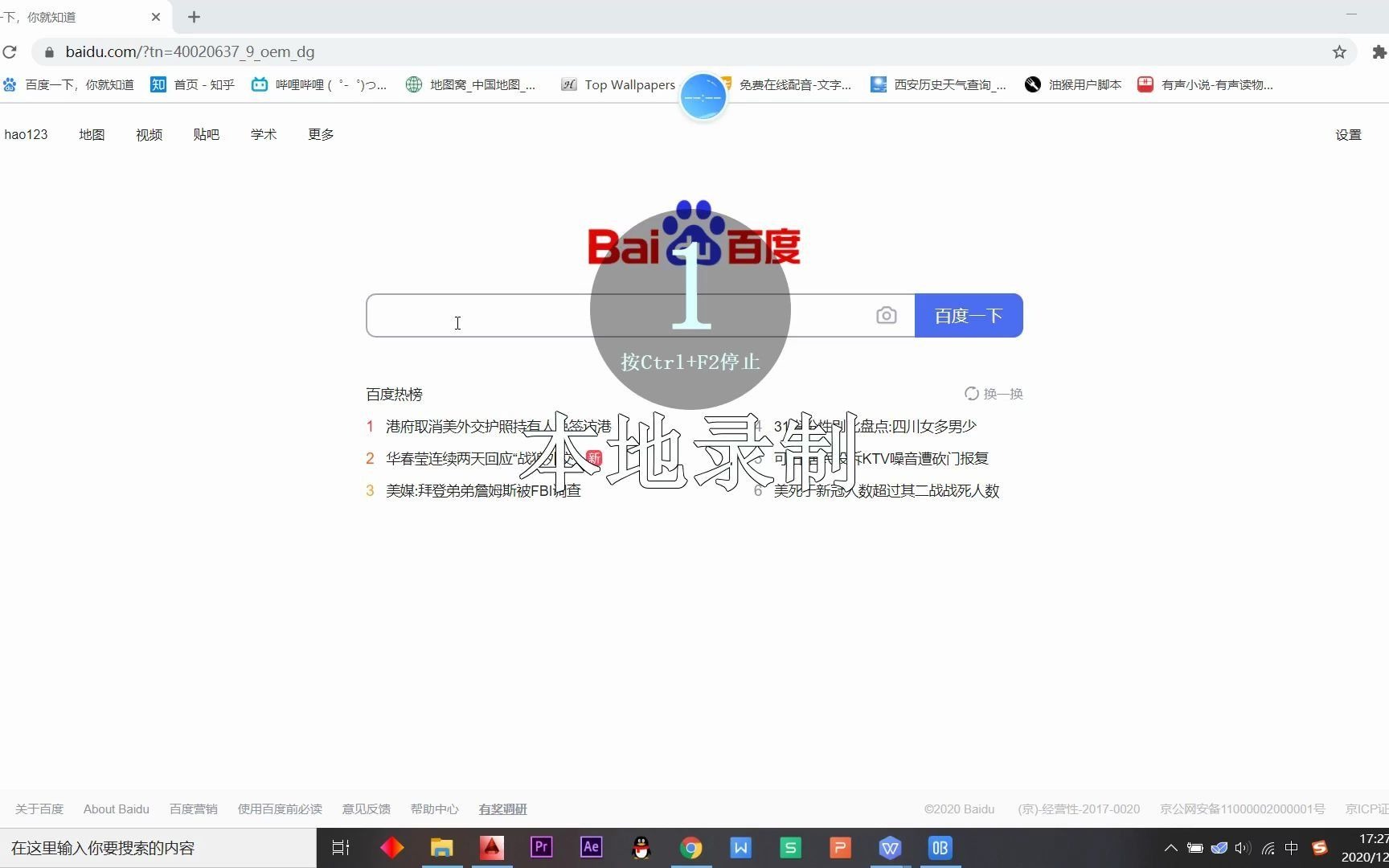Open the 设置 menu
The image size is (1389, 868).
[1348, 134]
